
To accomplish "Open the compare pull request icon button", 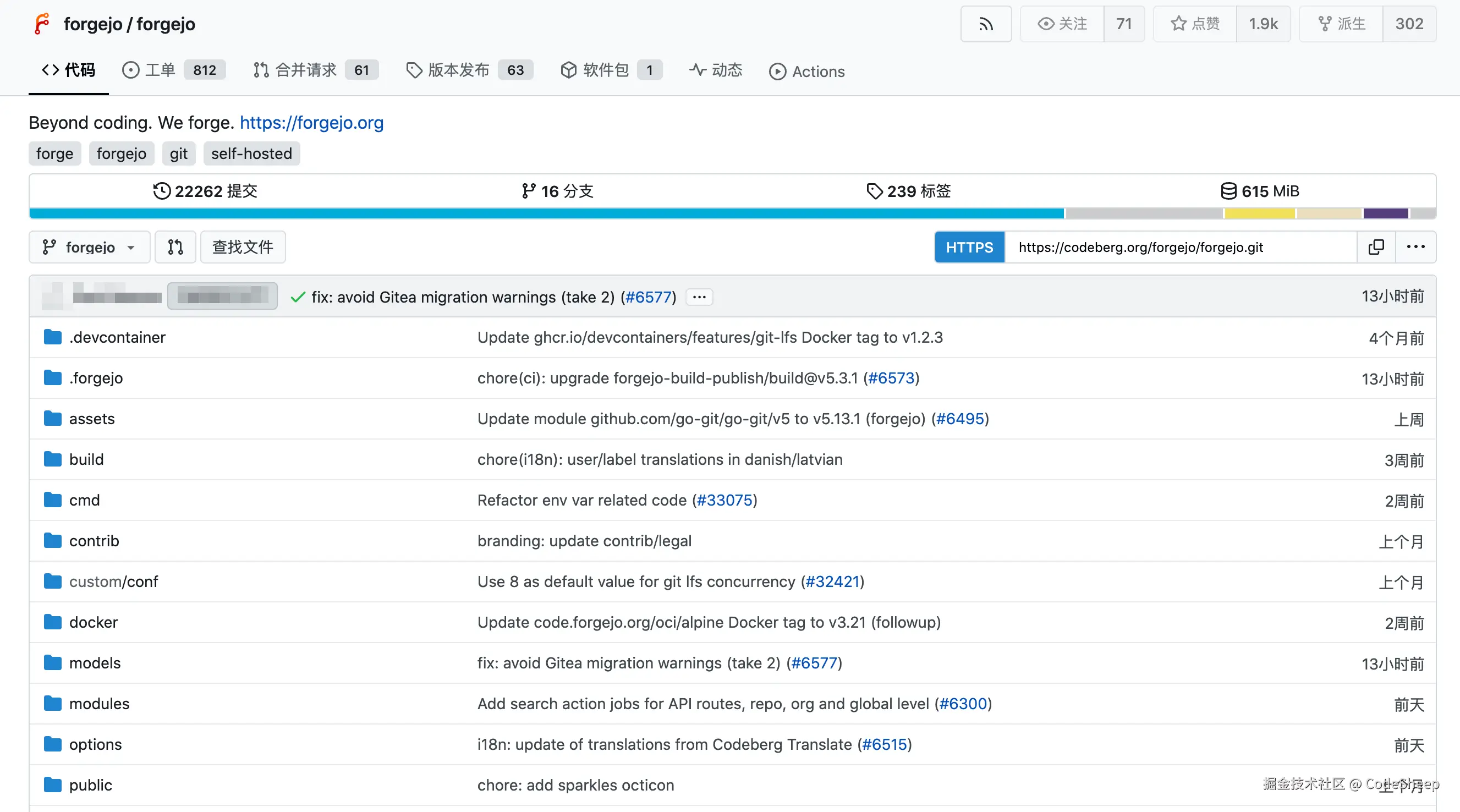I will pos(175,247).
